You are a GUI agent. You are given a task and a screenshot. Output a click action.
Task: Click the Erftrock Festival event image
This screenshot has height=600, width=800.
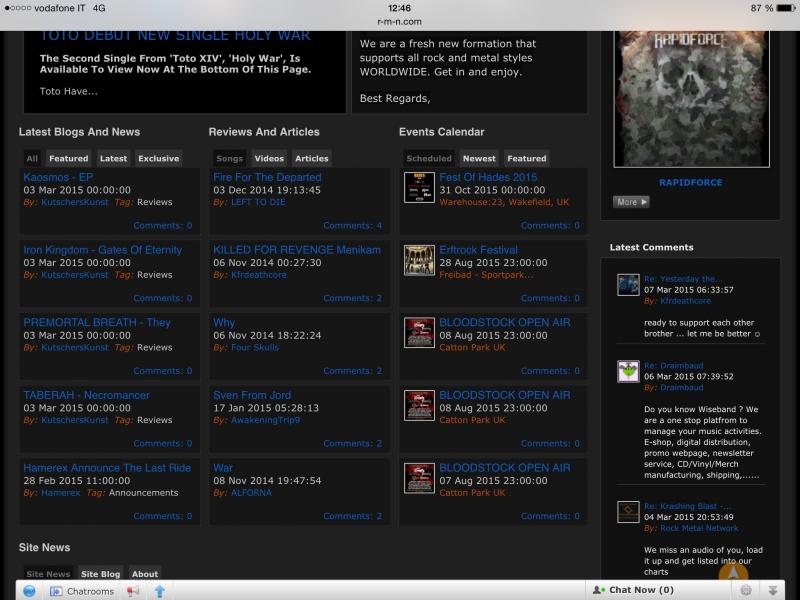click(x=418, y=260)
